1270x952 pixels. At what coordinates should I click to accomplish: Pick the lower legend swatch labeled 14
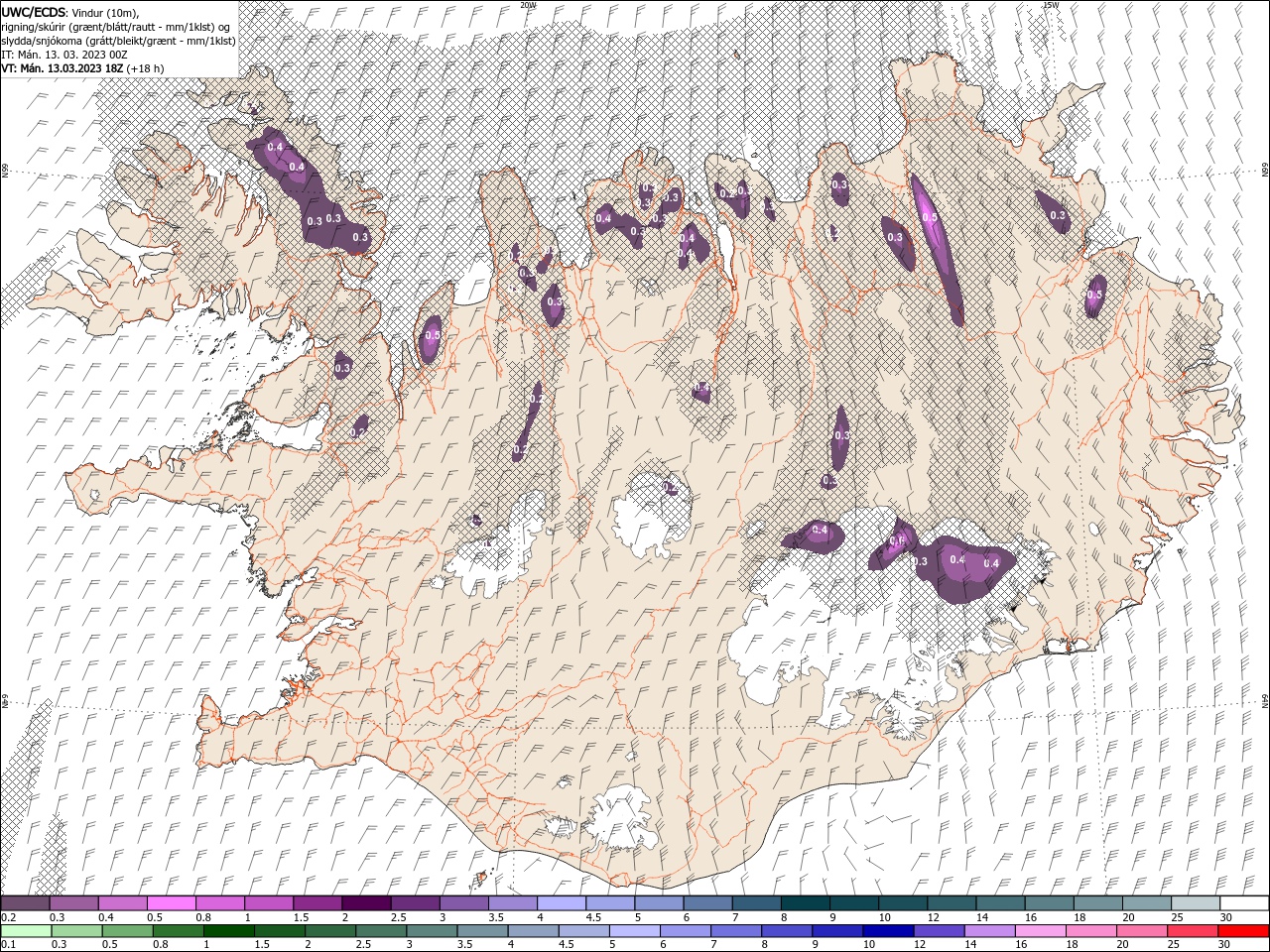click(x=989, y=931)
